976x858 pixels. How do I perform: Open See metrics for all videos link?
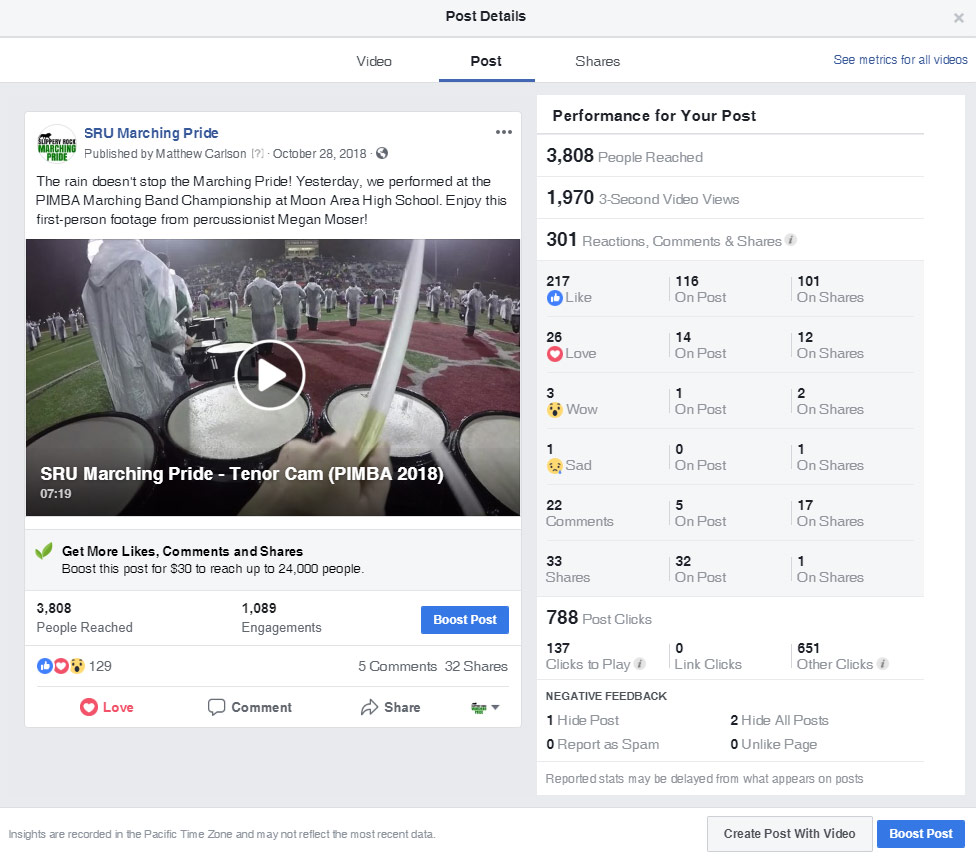click(900, 60)
